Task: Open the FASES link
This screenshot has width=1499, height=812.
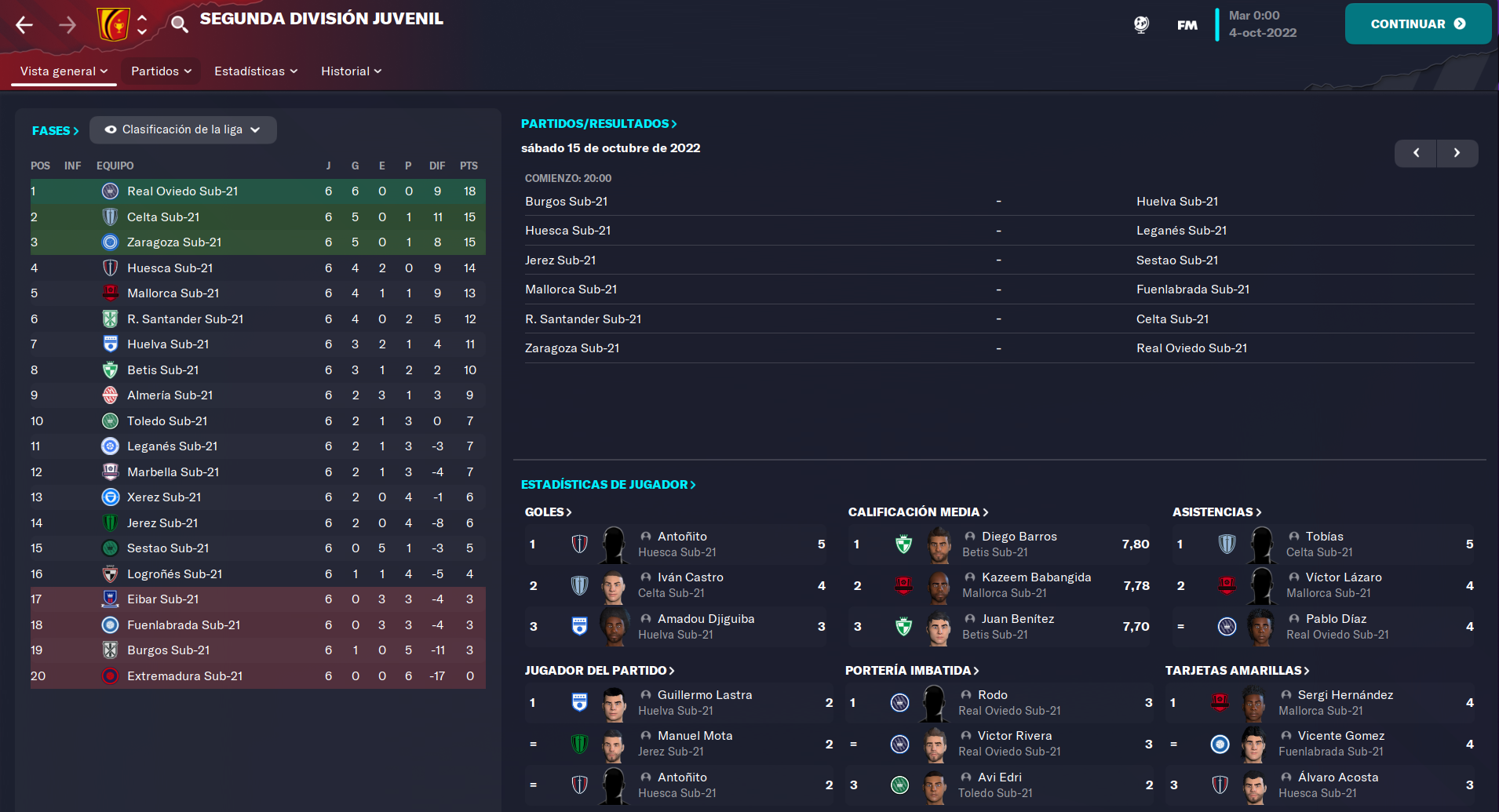Action: 55,131
